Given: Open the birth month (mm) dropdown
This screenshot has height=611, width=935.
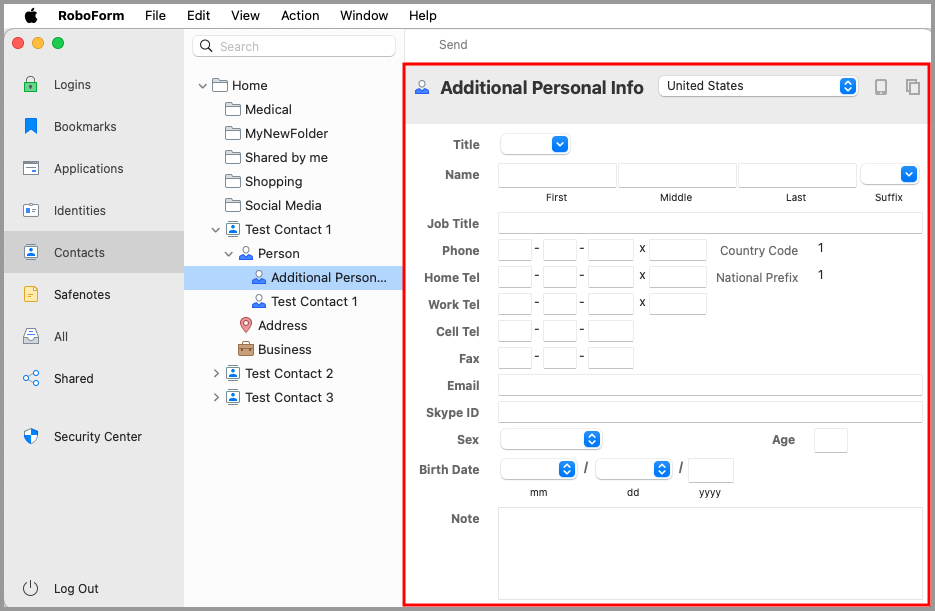Looking at the screenshot, I should [538, 469].
